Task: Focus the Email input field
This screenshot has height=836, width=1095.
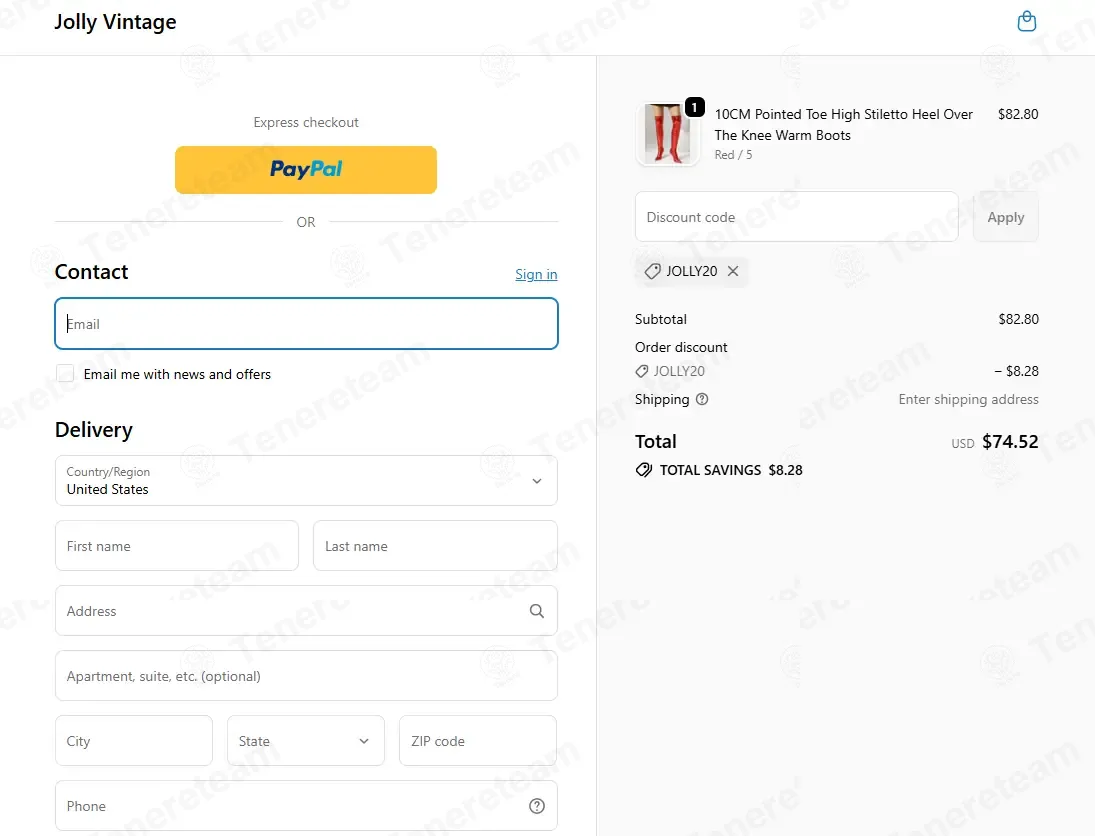Action: click(x=306, y=324)
